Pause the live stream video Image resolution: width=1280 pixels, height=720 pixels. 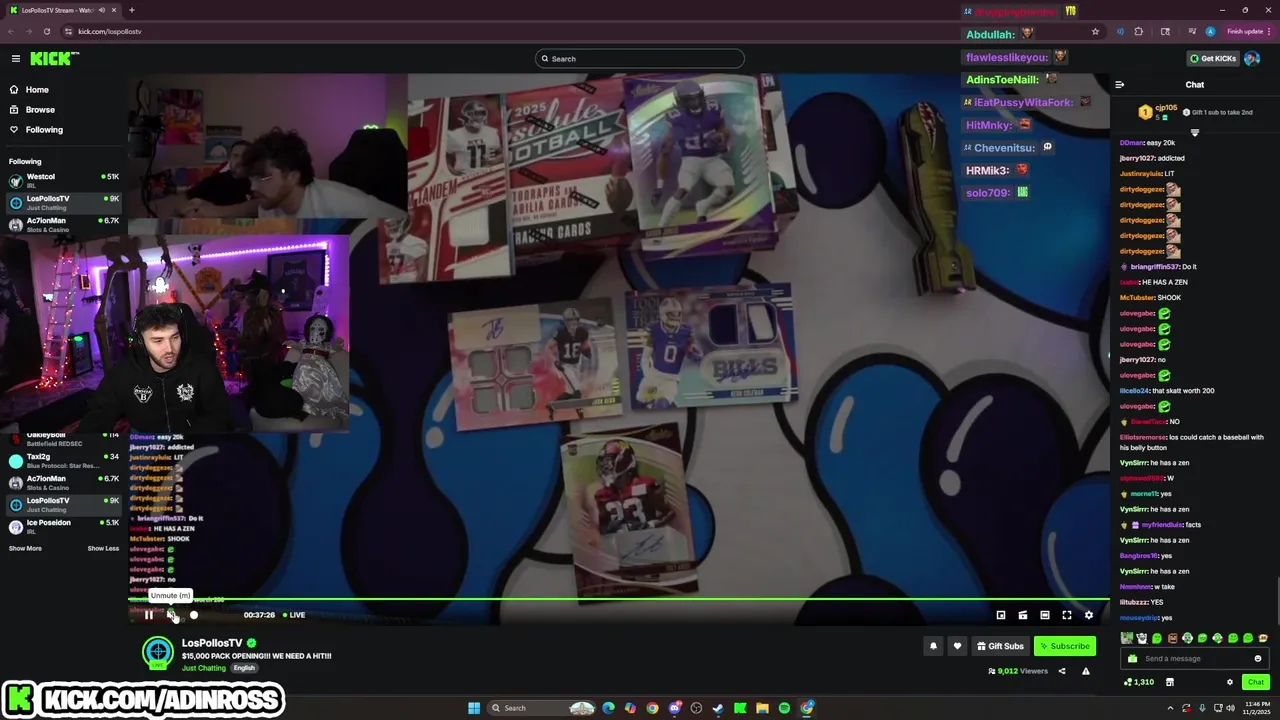(149, 615)
